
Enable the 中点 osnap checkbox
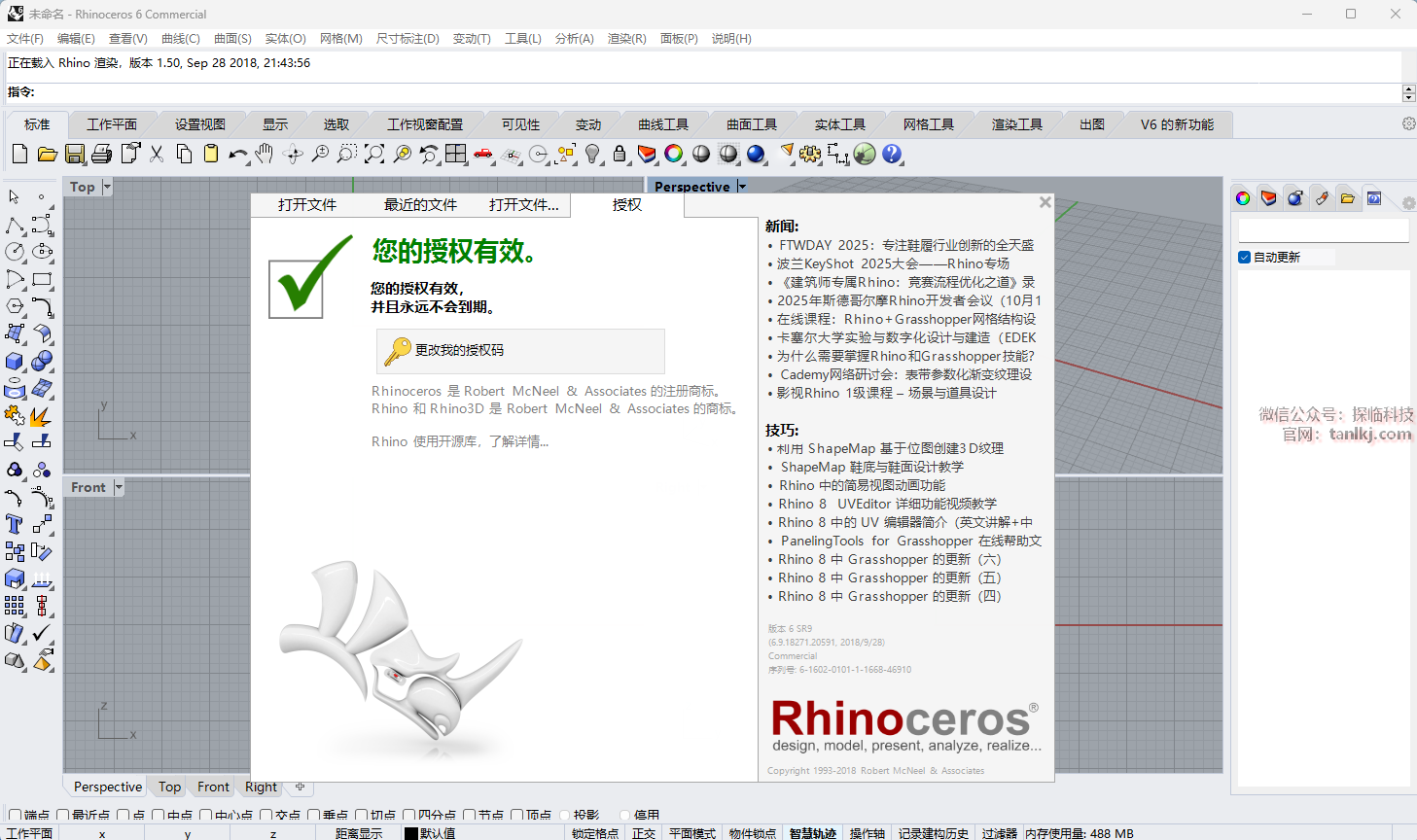[158, 816]
